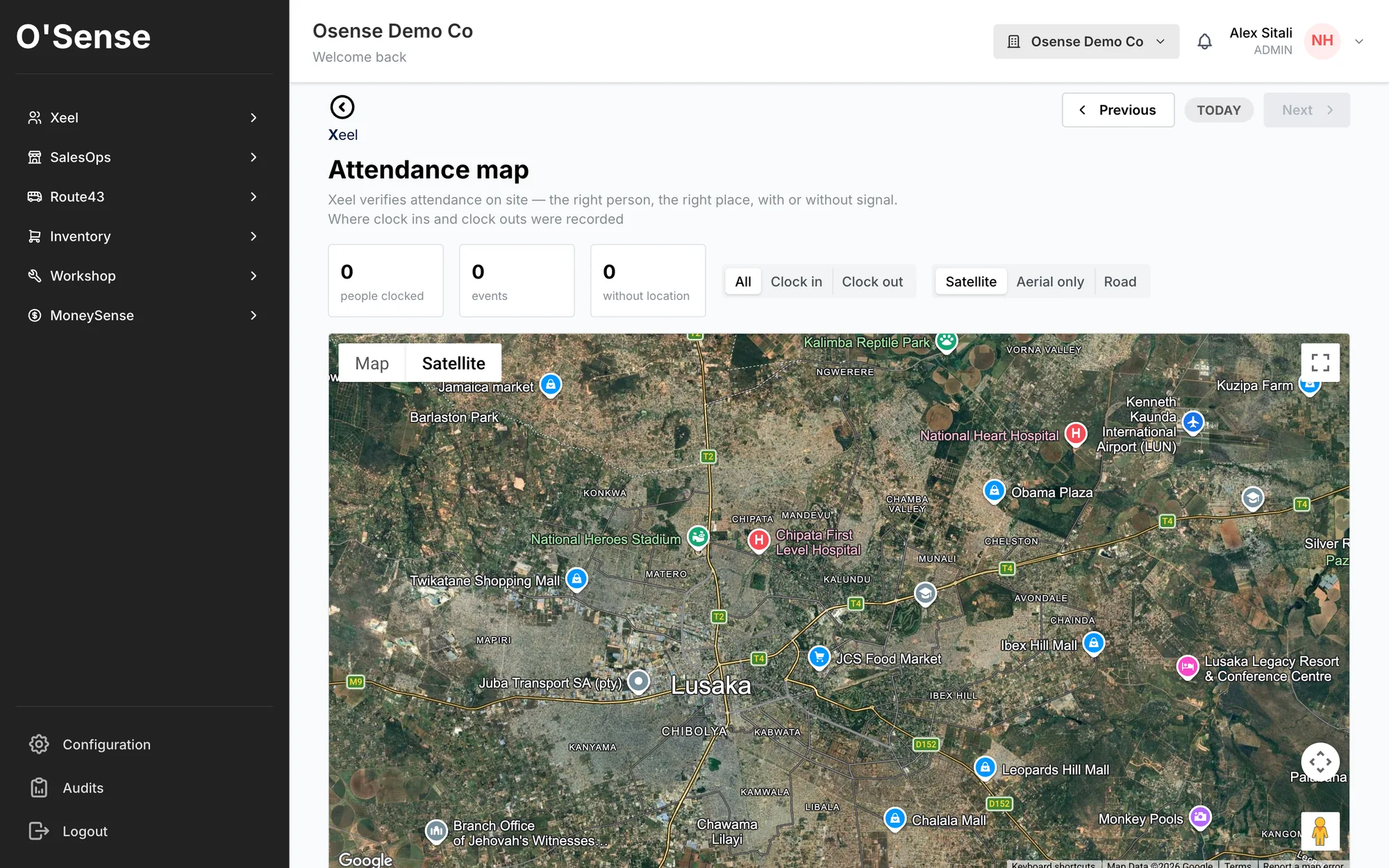Image resolution: width=1389 pixels, height=868 pixels.
Task: Click the without location stat card
Action: click(x=648, y=281)
